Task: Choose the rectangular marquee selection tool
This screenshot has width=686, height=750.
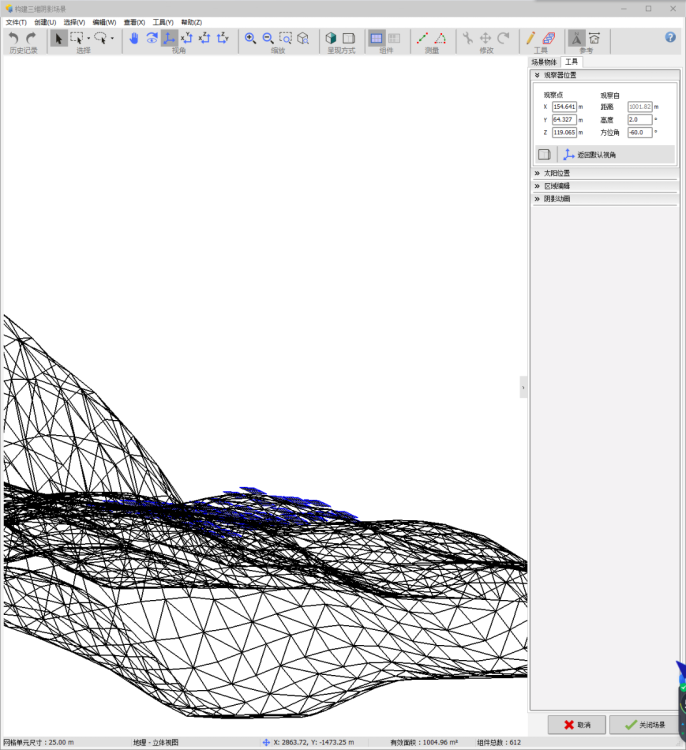Action: pos(77,38)
